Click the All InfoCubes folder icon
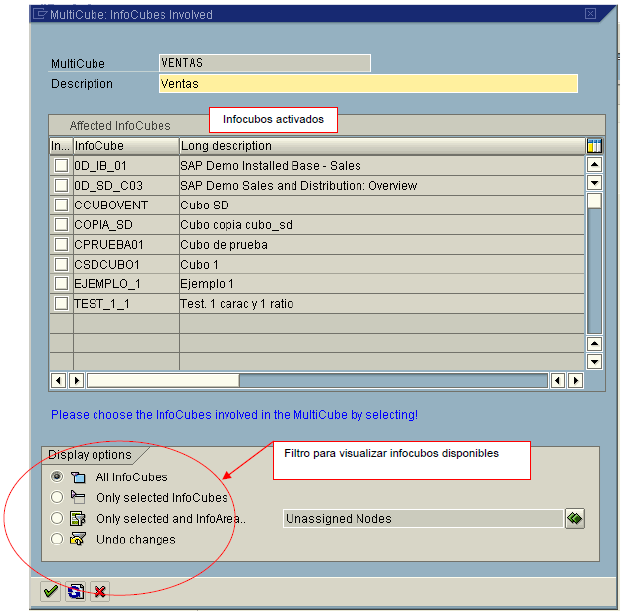This screenshot has height=616, width=622. (x=78, y=477)
